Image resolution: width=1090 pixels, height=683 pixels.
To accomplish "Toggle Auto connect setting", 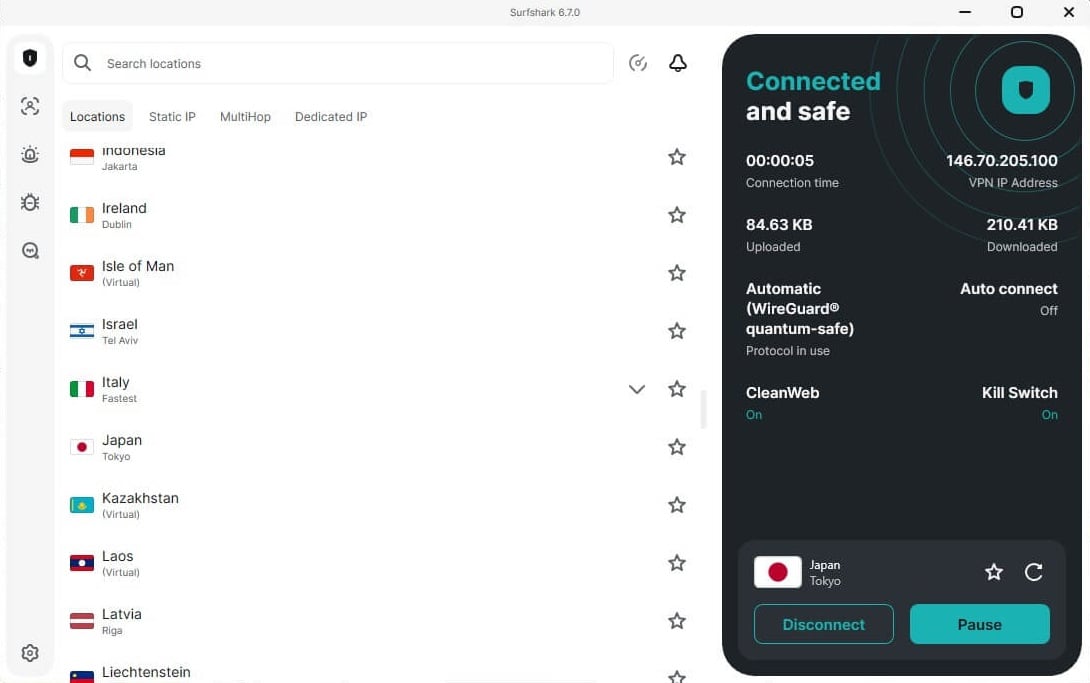I will (1009, 298).
